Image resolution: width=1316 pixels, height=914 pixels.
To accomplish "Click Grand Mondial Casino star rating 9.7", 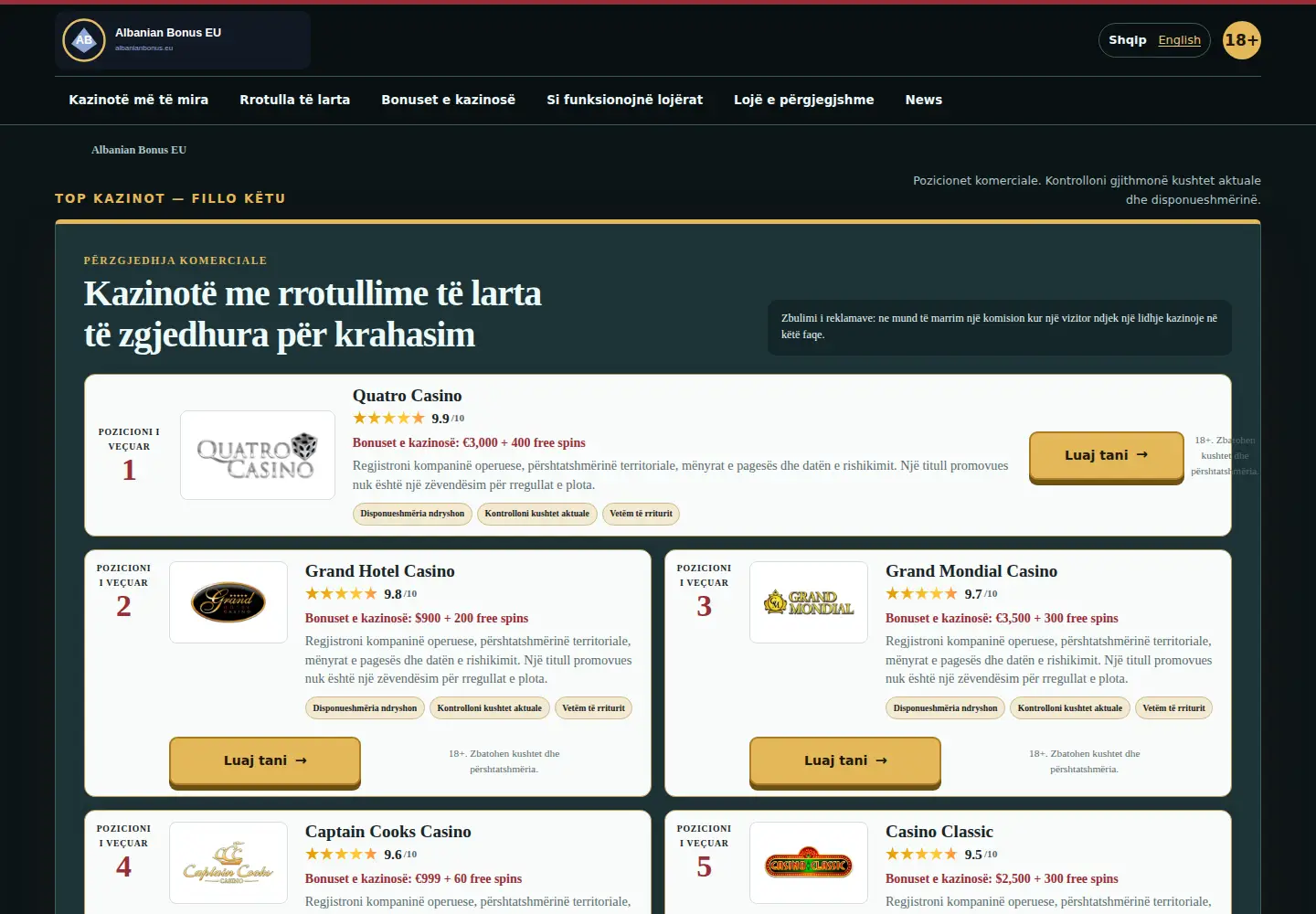I will click(x=941, y=594).
